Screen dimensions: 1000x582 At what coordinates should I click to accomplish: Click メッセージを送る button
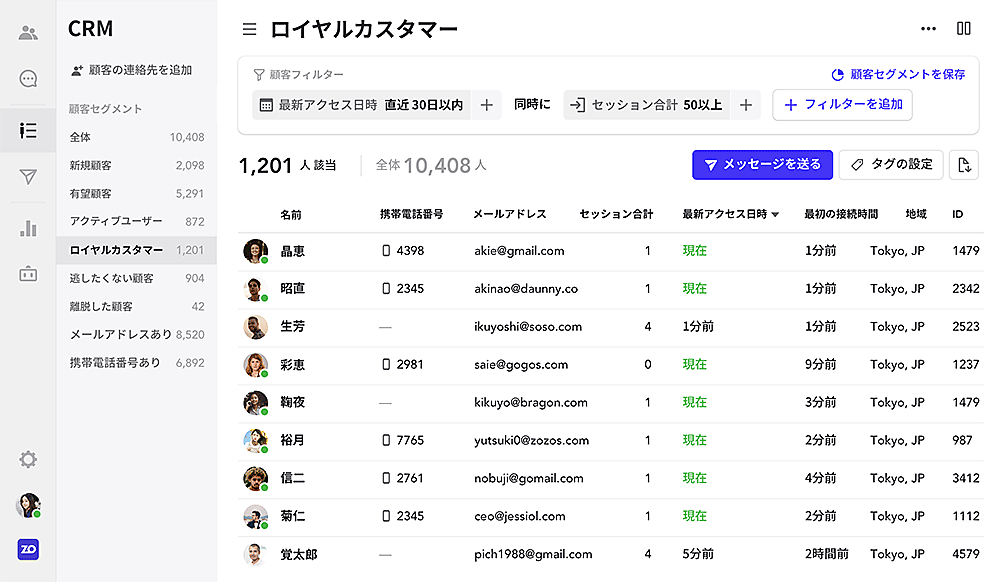click(762, 165)
